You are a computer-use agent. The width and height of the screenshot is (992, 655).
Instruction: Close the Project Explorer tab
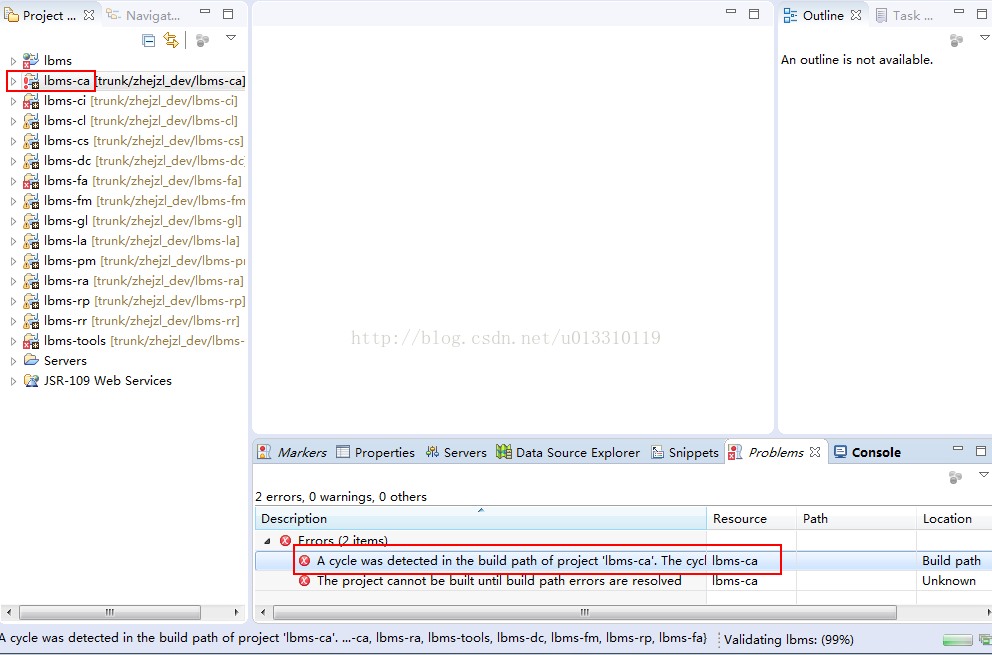click(x=89, y=15)
